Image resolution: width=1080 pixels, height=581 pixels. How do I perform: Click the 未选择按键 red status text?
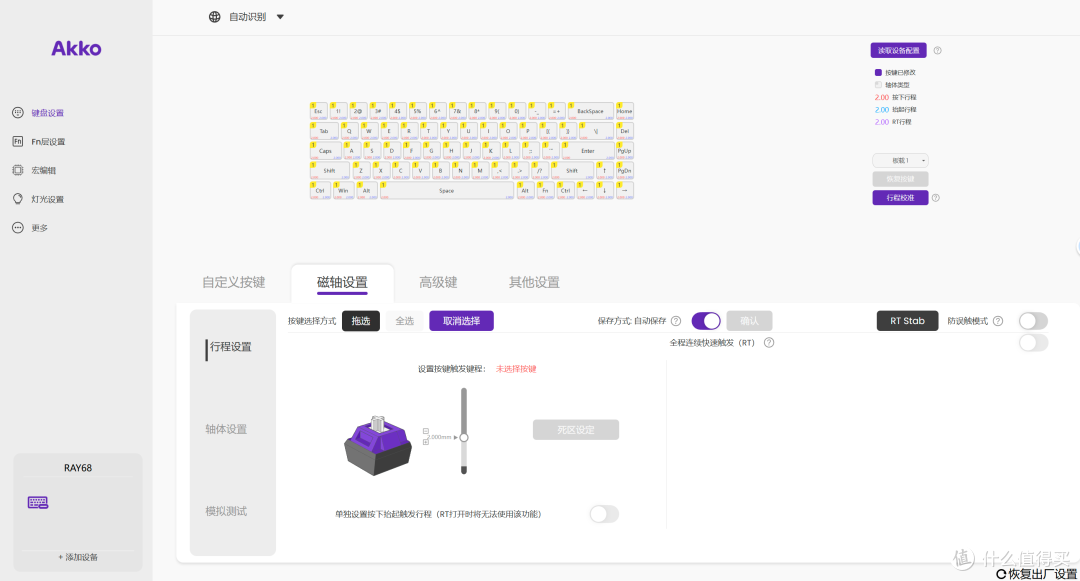click(516, 369)
